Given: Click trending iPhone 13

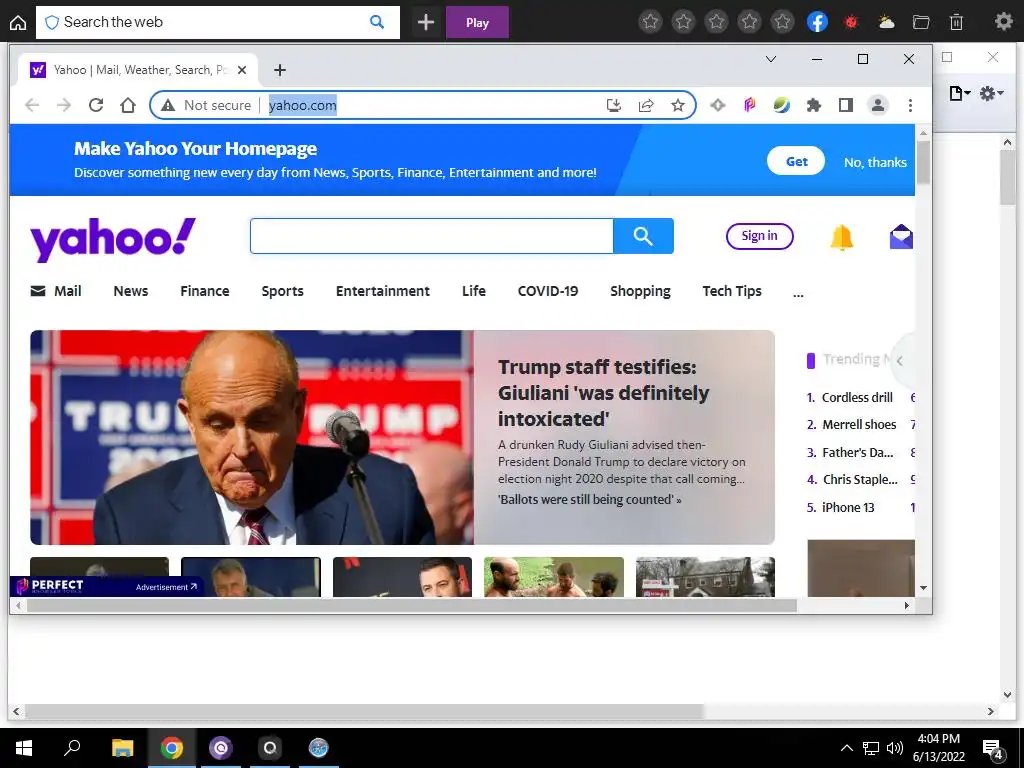Looking at the screenshot, I should (848, 507).
